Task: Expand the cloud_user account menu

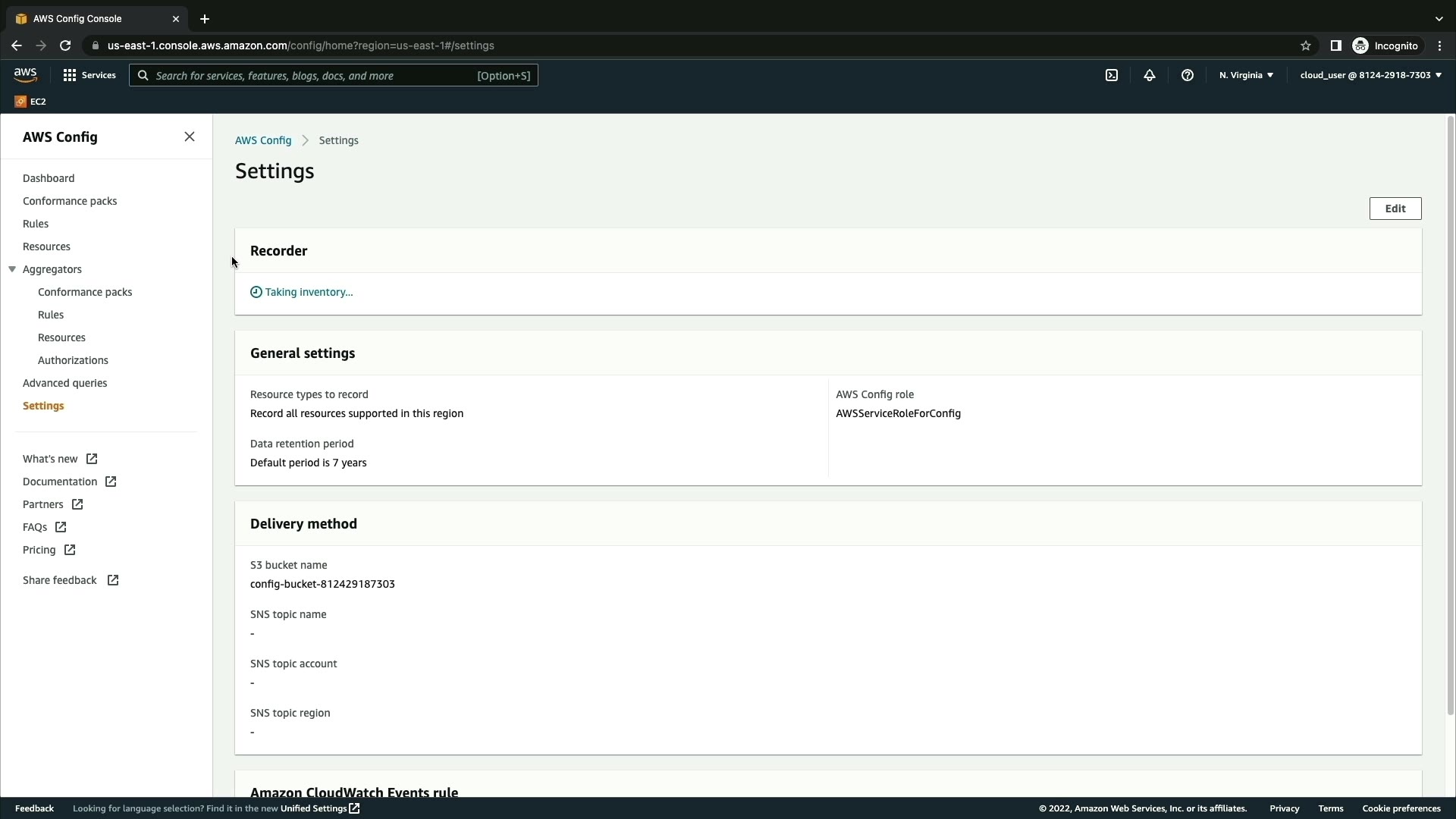Action: (x=1370, y=75)
